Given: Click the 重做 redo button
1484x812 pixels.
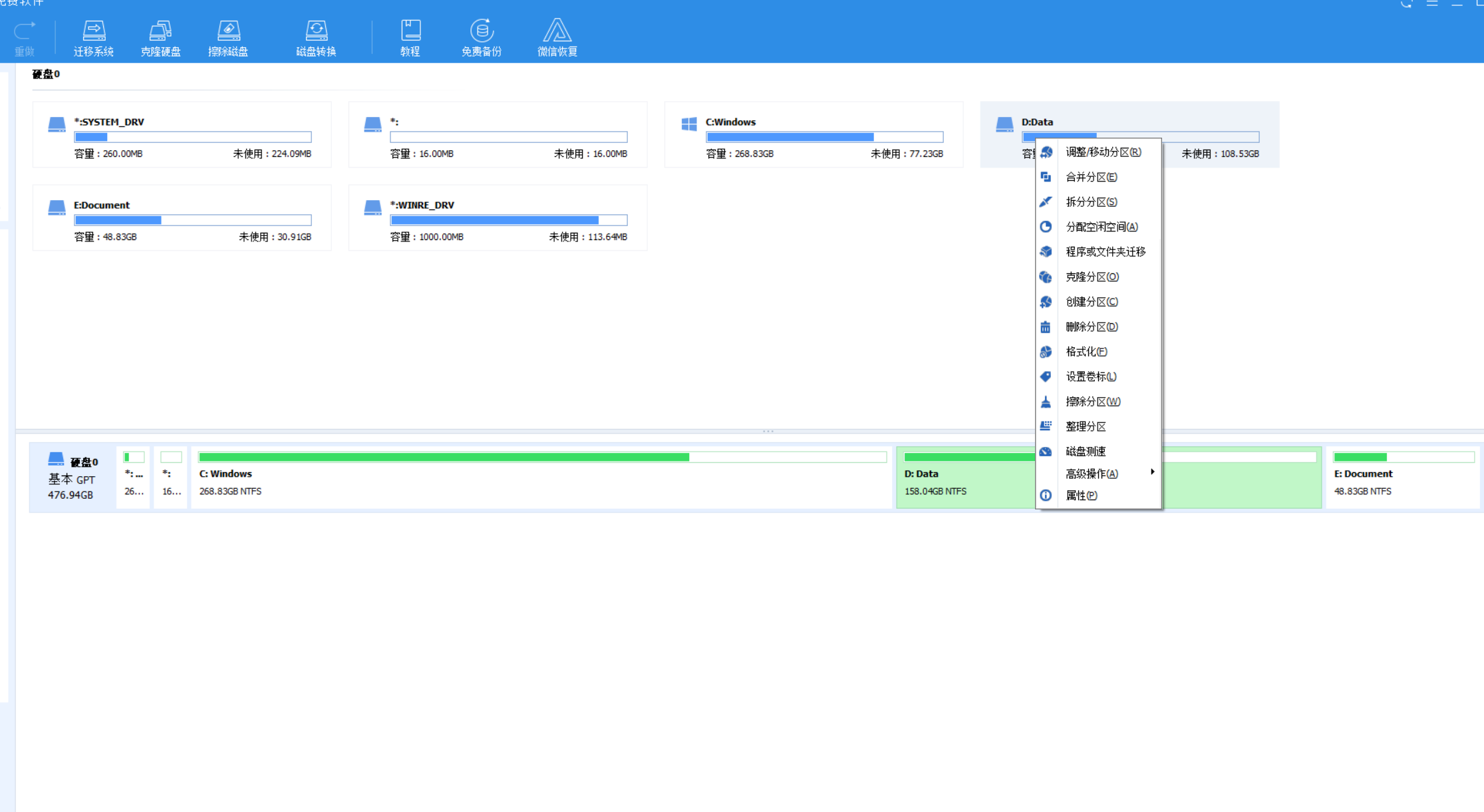Looking at the screenshot, I should (x=25, y=39).
